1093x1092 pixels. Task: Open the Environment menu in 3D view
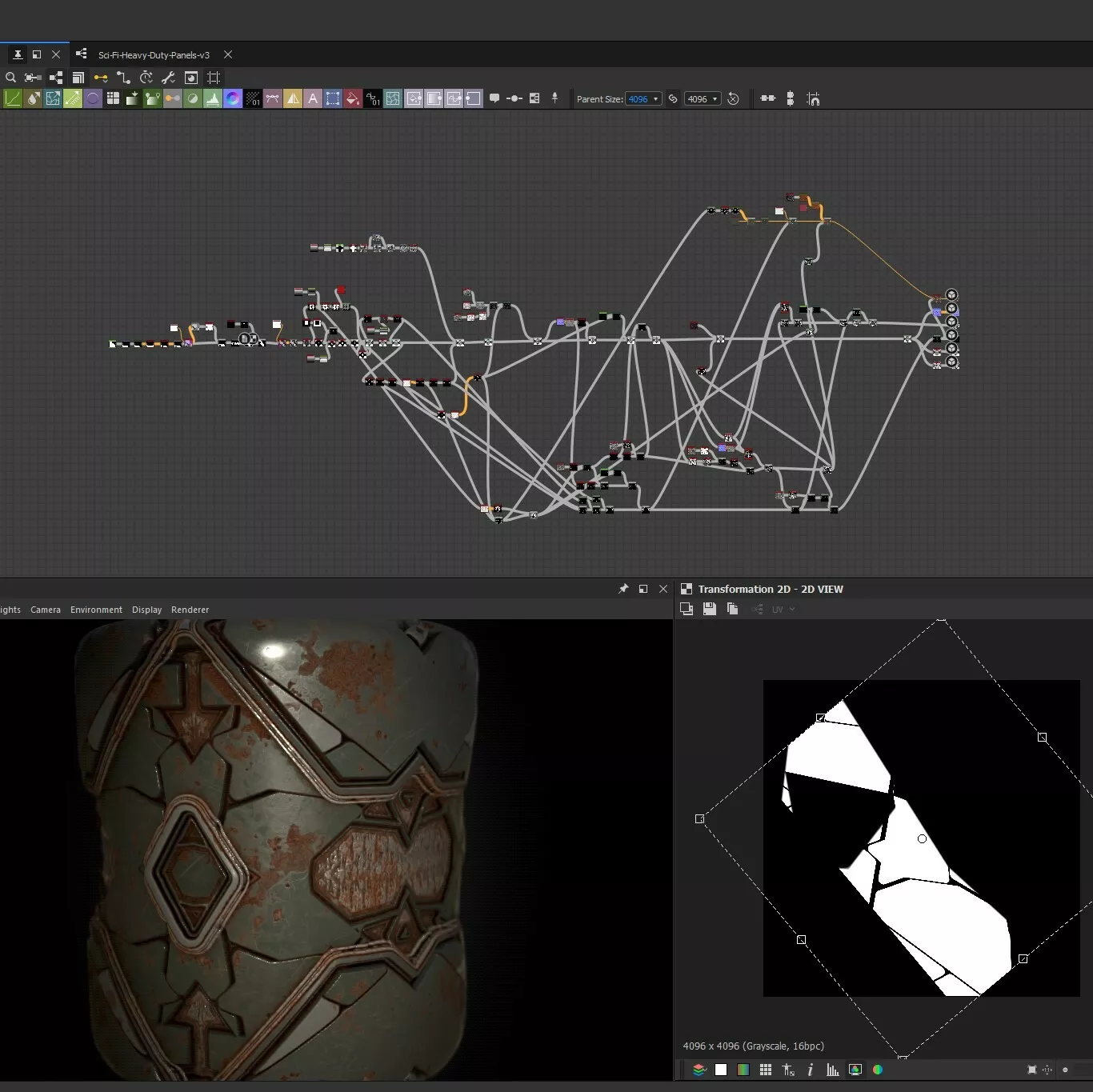point(96,610)
